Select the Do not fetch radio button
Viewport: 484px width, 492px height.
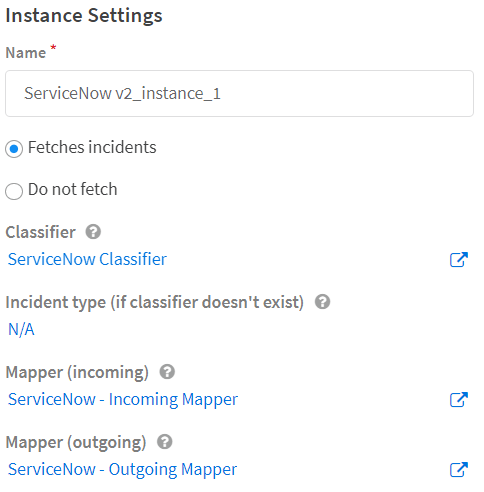coord(14,191)
